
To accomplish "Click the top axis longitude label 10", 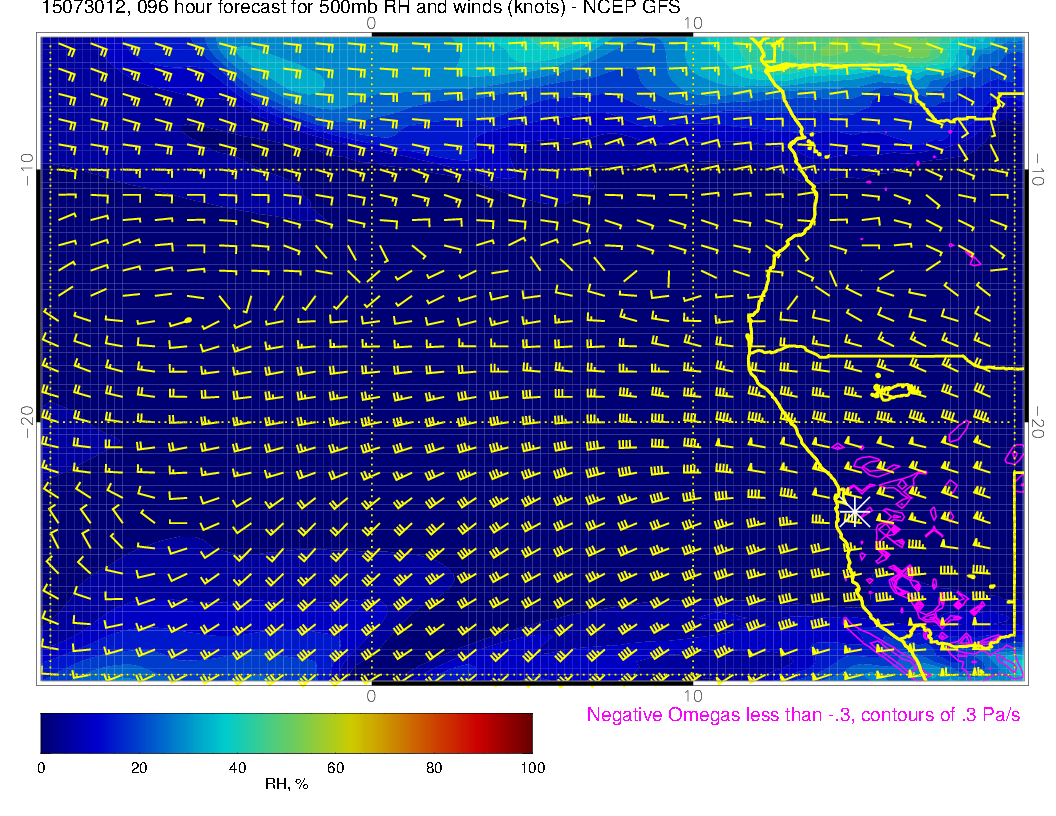I will (x=692, y=23).
